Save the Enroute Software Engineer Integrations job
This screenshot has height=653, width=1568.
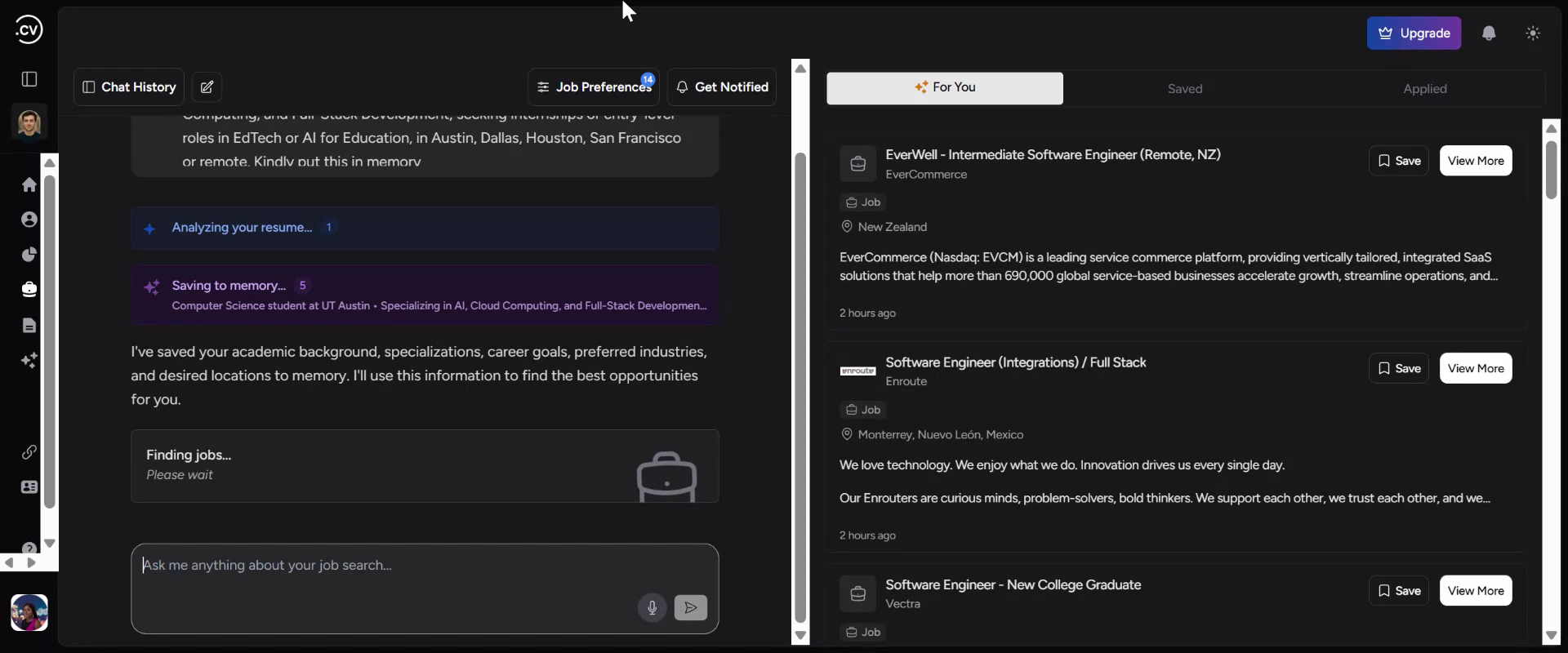(x=1399, y=368)
